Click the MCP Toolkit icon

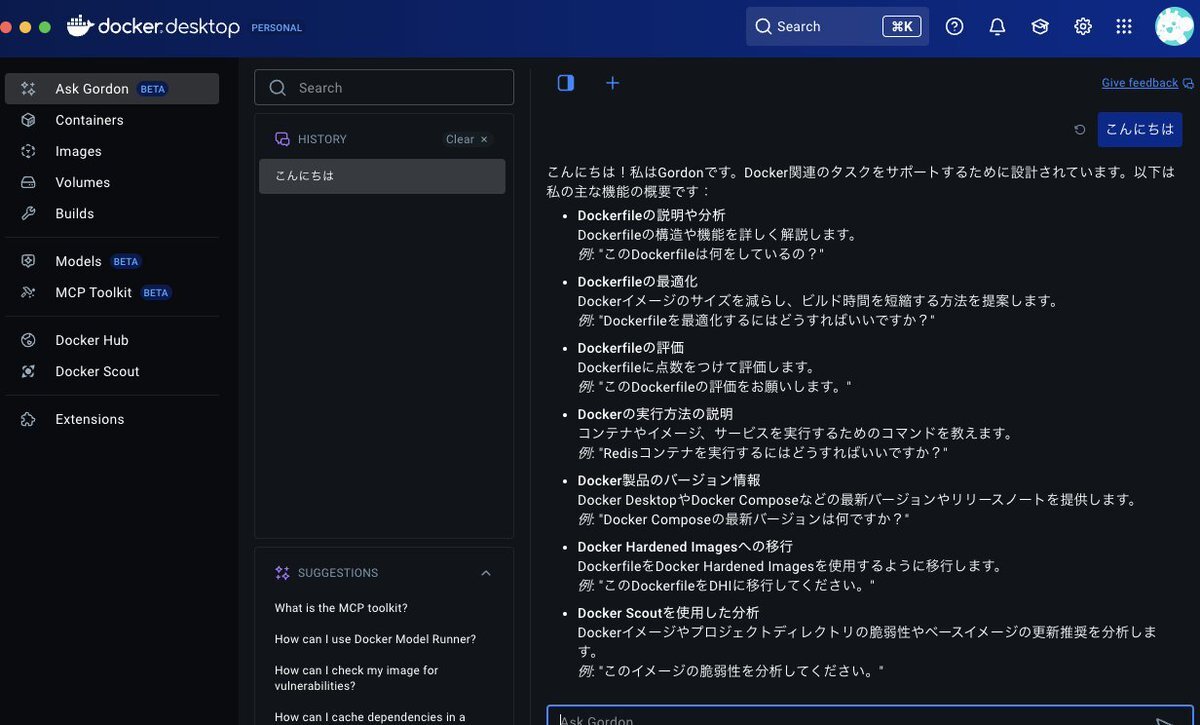coord(29,292)
